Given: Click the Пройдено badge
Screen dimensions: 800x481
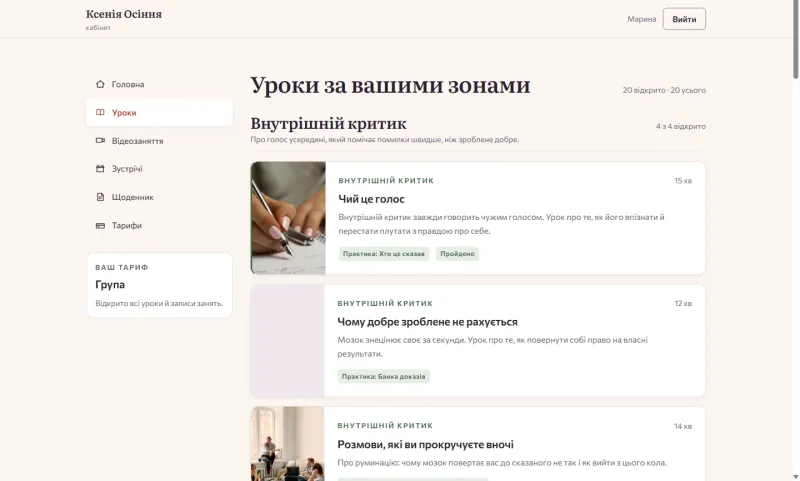Looking at the screenshot, I should coord(457,254).
